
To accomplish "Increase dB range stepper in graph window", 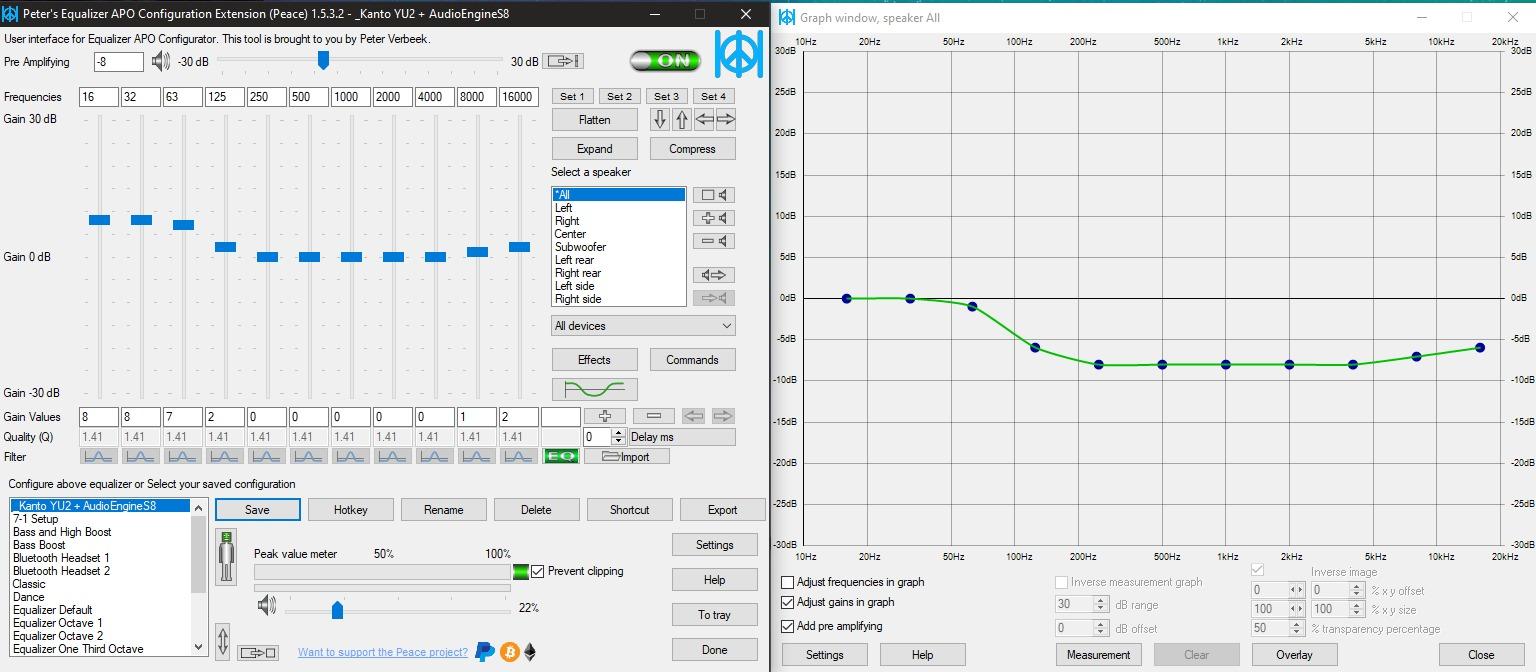I will (1101, 601).
